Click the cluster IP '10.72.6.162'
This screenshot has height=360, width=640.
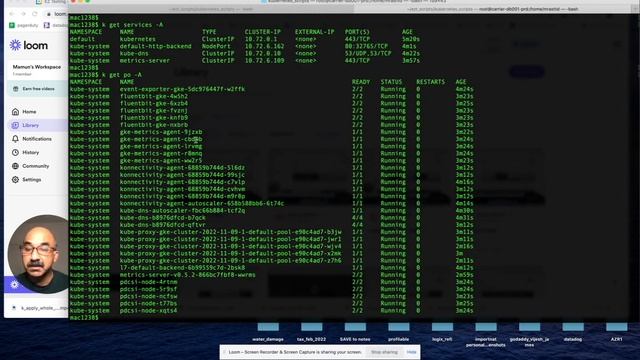pyautogui.click(x=264, y=46)
